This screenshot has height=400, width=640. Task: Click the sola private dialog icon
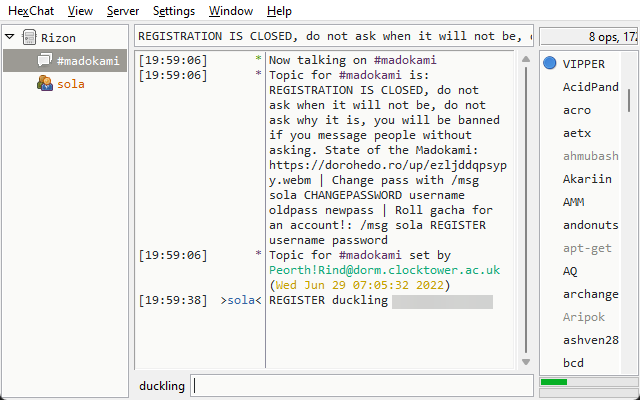[45, 84]
